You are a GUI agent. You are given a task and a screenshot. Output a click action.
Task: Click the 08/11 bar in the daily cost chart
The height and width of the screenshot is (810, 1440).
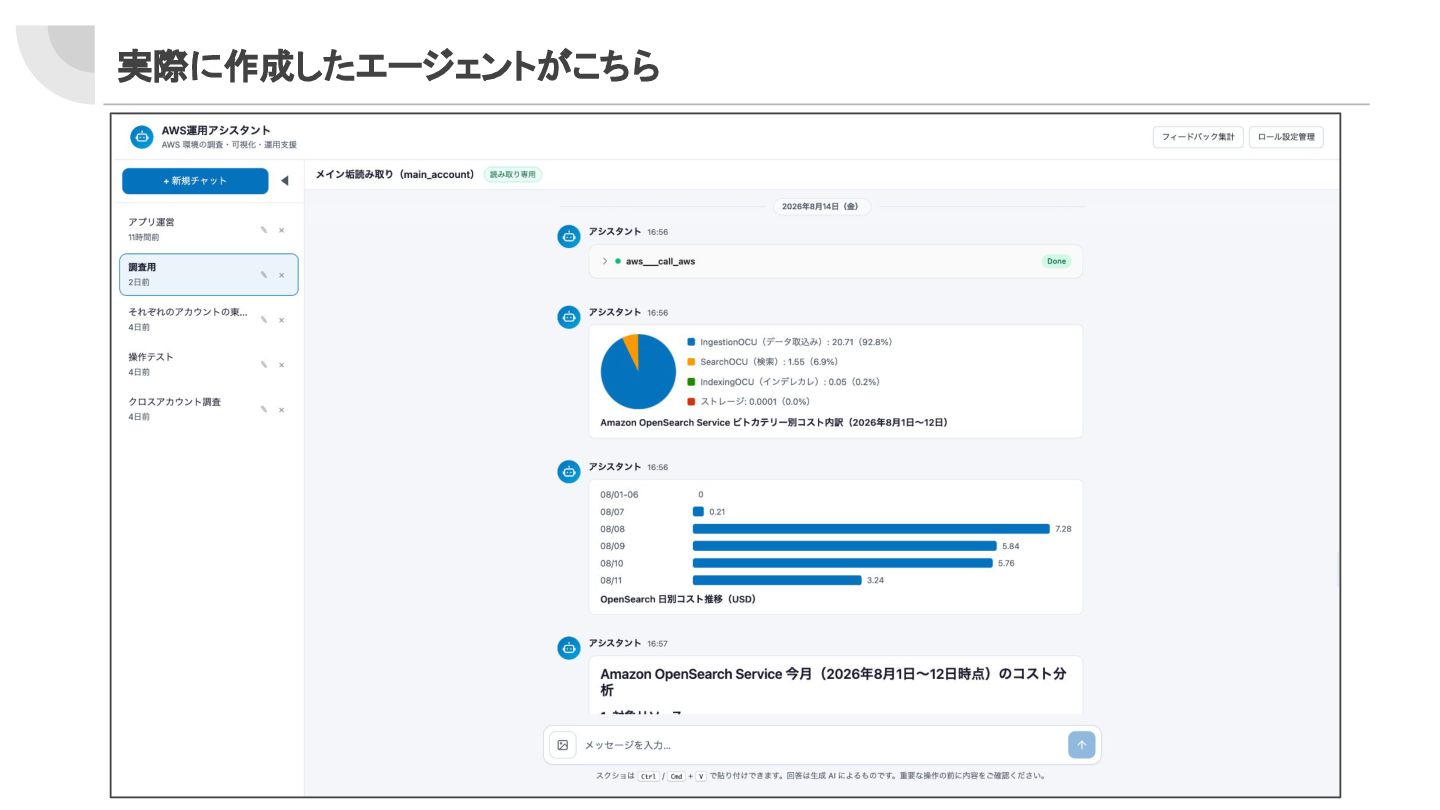point(777,580)
